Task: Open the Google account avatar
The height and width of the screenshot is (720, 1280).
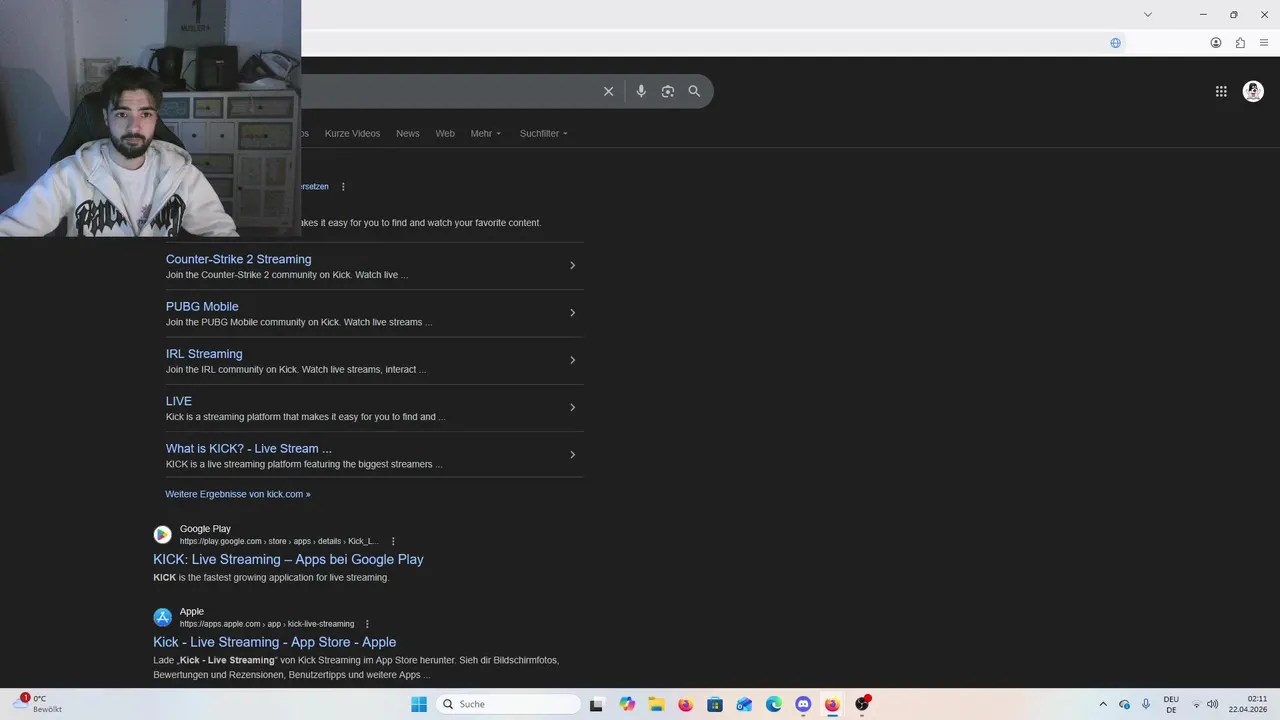Action: (x=1253, y=91)
